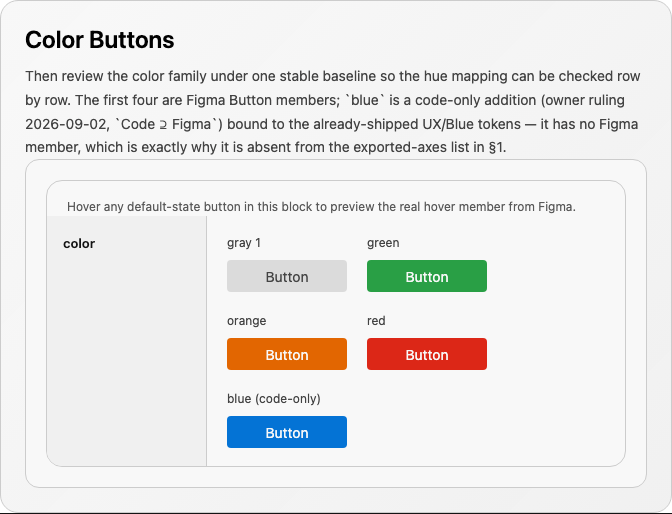Screen dimensions: 672x514
Task: Select the "color" row header cell
Action: pos(126,341)
